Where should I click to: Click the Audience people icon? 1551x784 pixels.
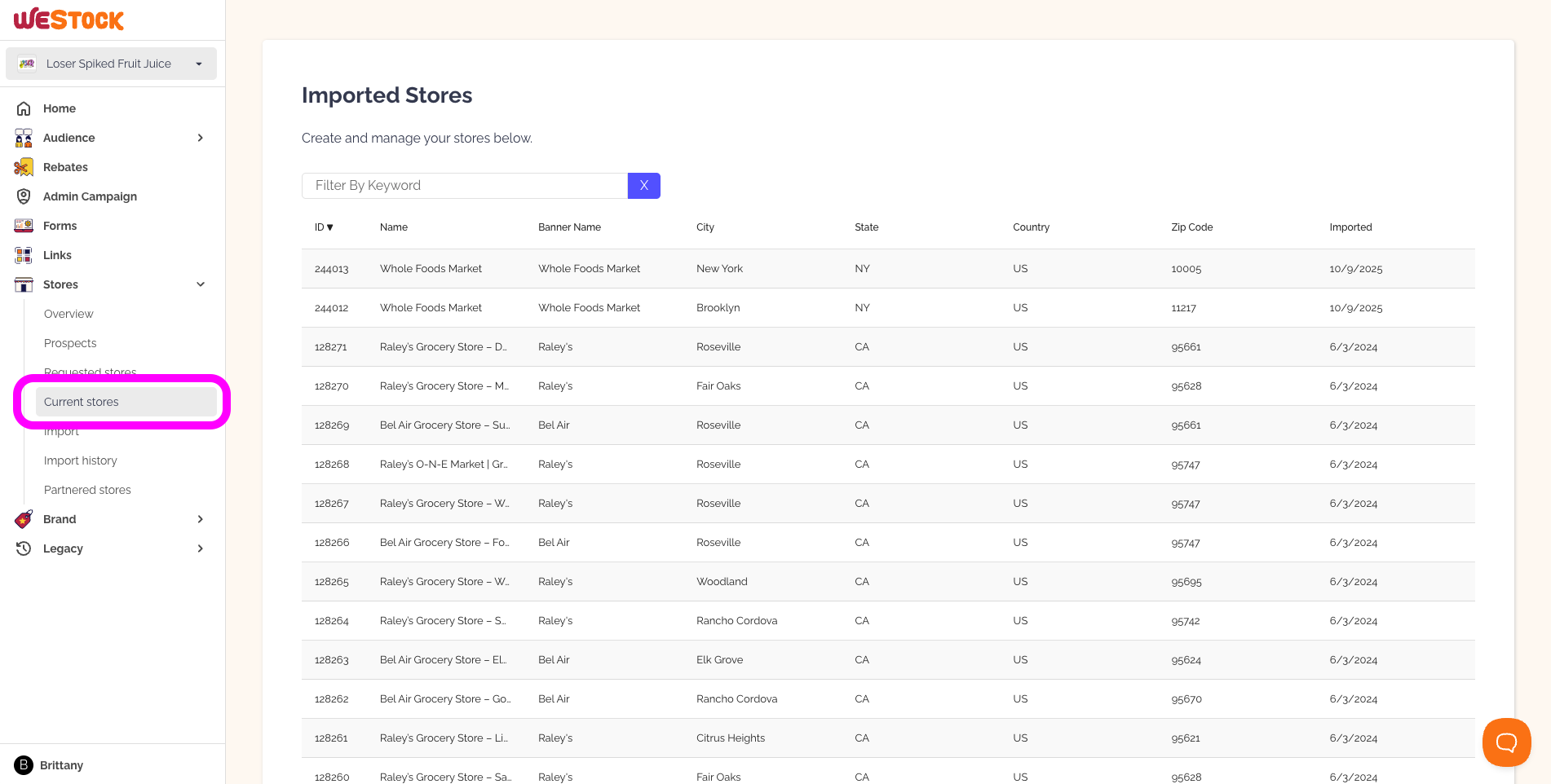24,138
